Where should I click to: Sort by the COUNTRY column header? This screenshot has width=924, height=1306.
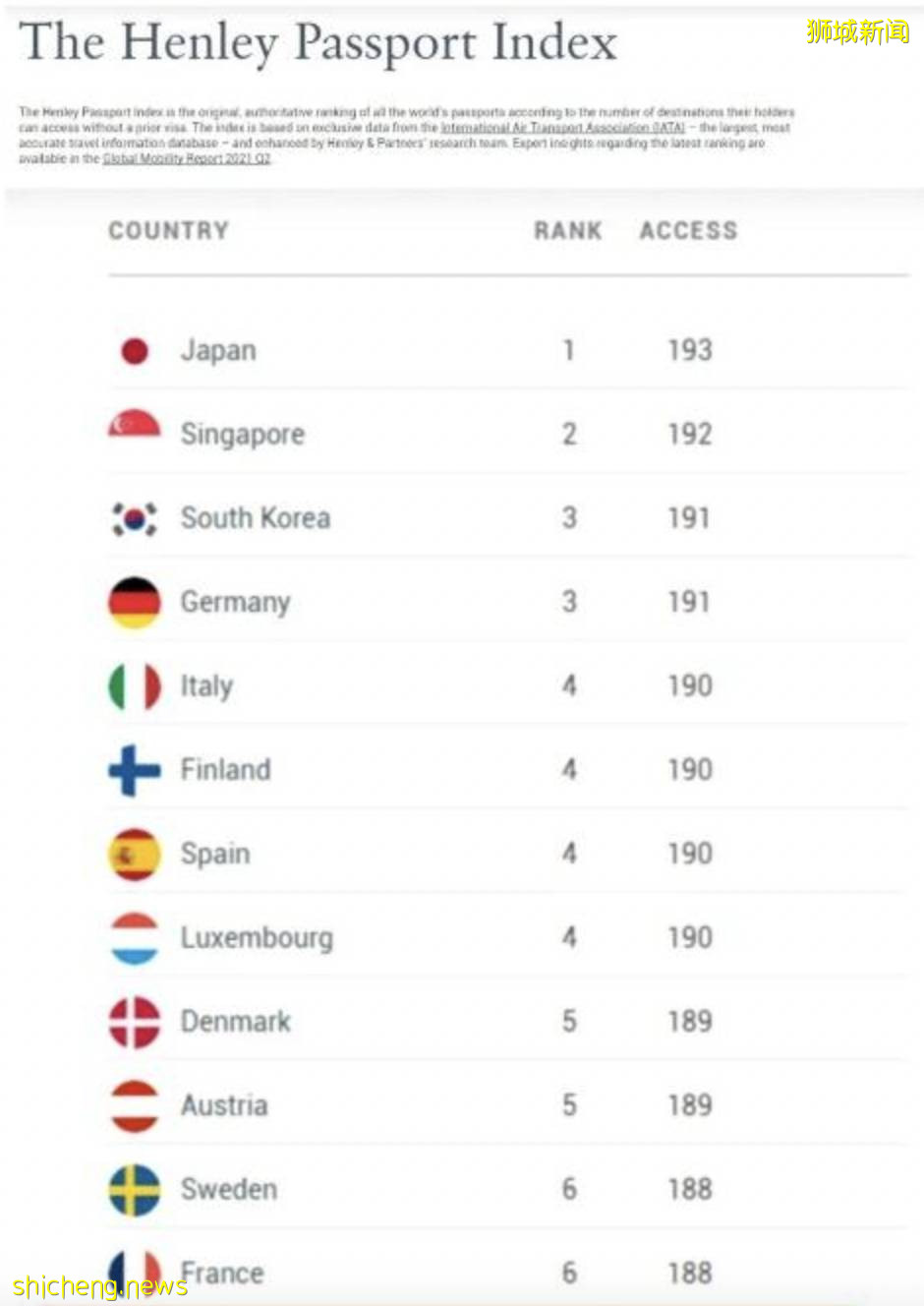(x=168, y=231)
